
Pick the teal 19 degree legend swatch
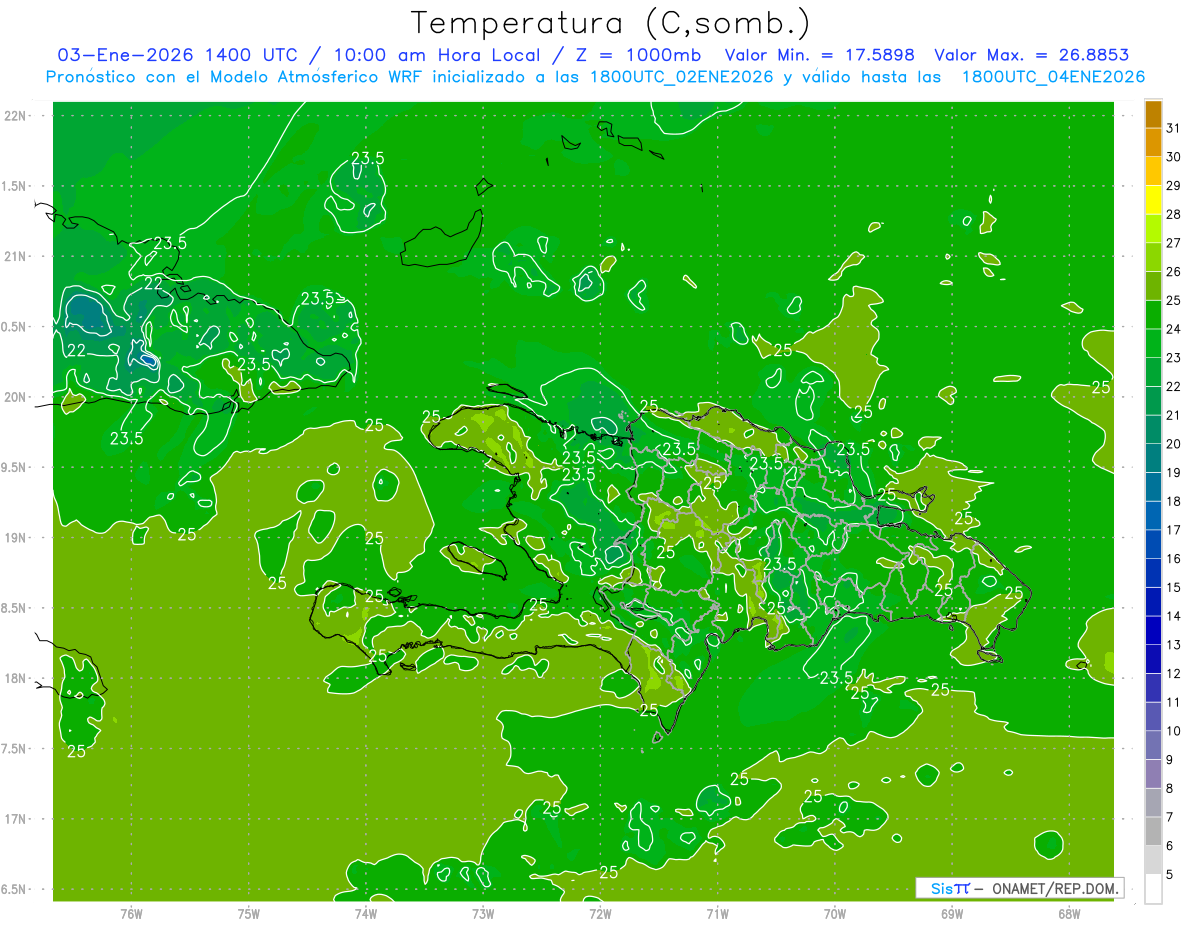pyautogui.click(x=1153, y=459)
